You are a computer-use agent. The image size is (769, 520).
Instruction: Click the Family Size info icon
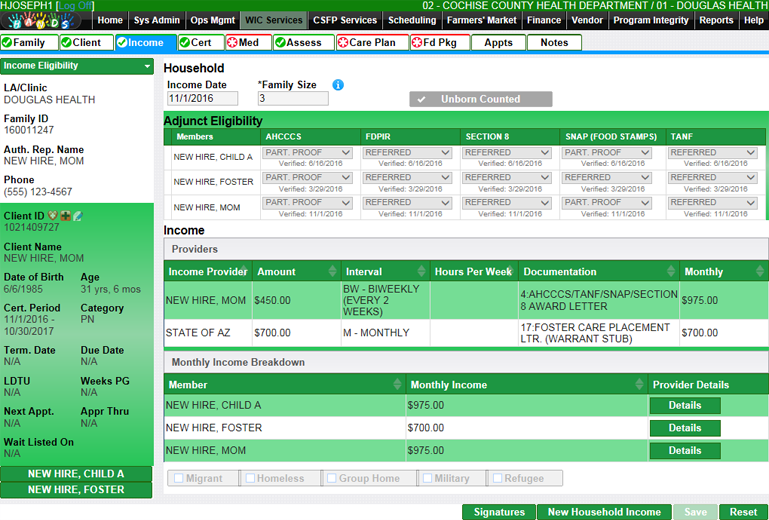coord(338,85)
